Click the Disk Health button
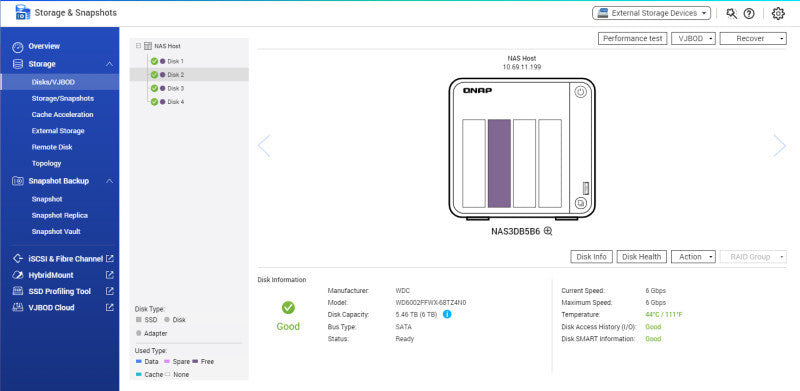The height and width of the screenshot is (391, 800). pyautogui.click(x=642, y=257)
